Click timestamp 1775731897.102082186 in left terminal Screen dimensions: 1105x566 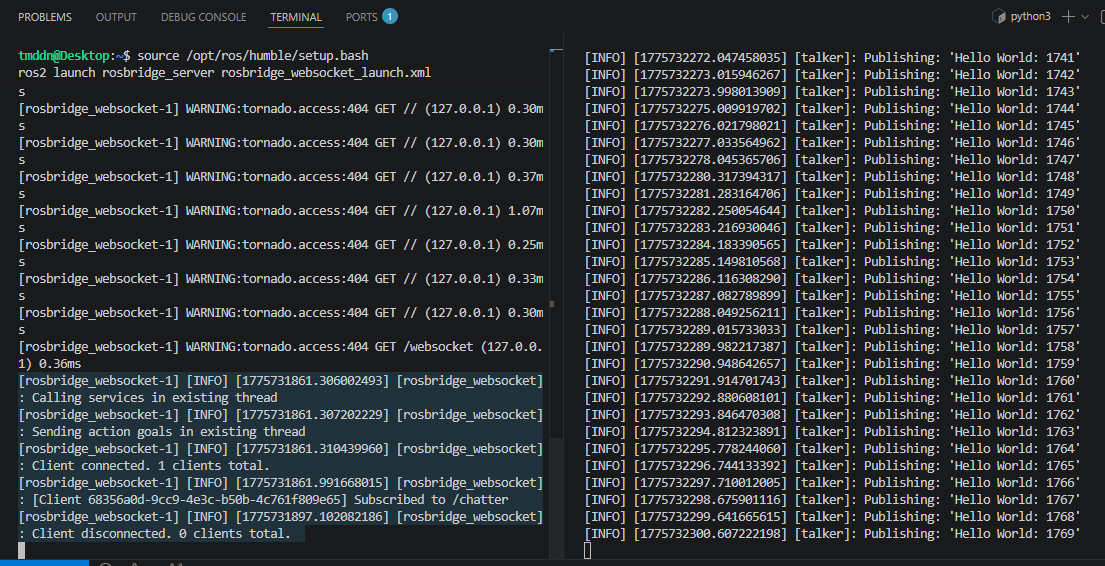pyautogui.click(x=313, y=517)
